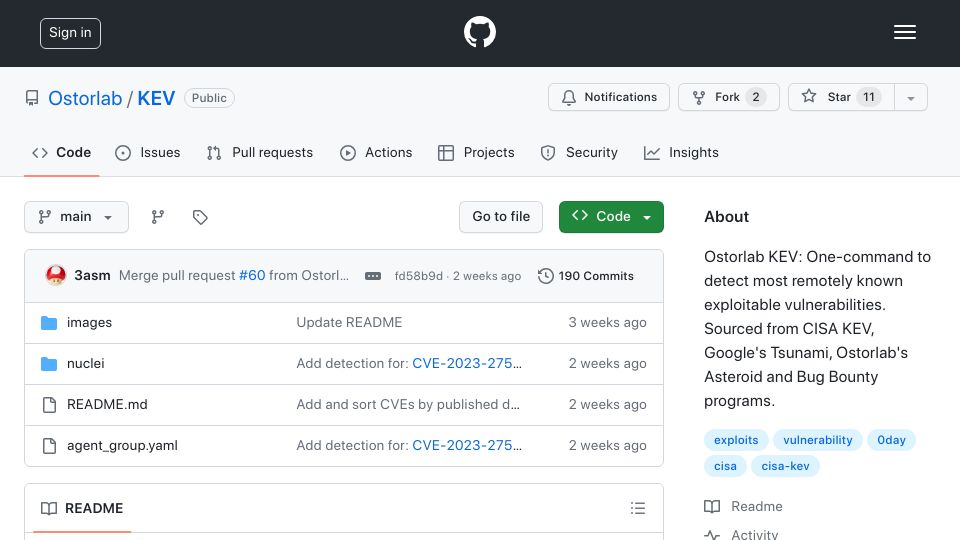Viewport: 960px width, 540px height.
Task: Click the Notifications bell button
Action: (609, 97)
